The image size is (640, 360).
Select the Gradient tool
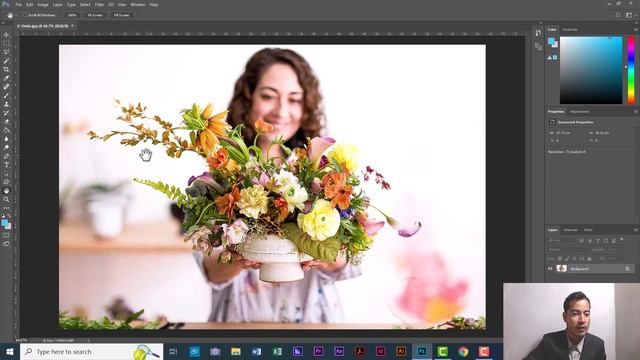[x=6, y=130]
